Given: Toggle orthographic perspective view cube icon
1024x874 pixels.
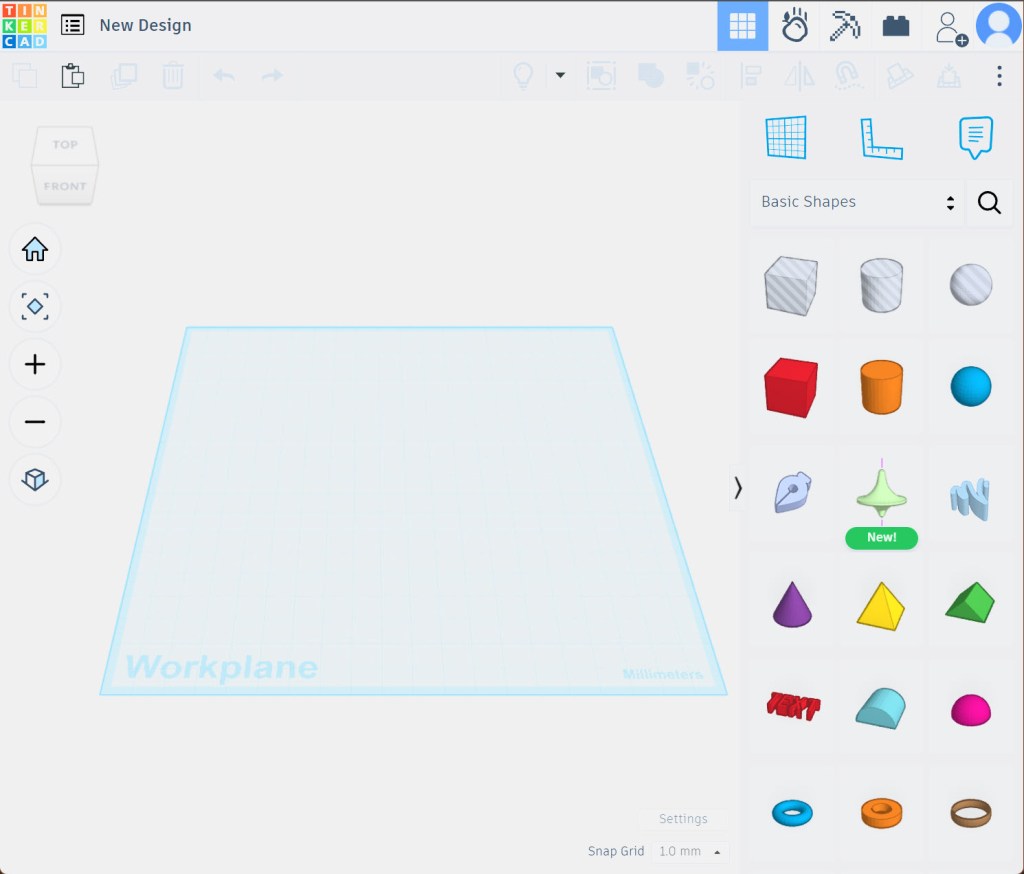Looking at the screenshot, I should pos(35,480).
